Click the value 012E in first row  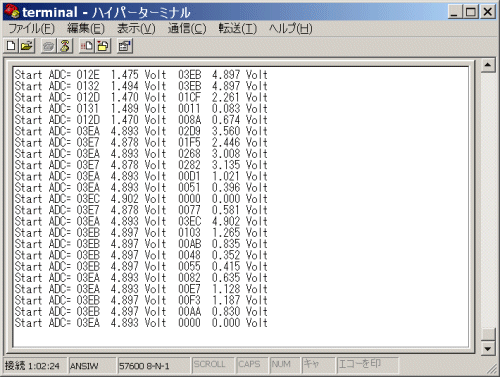coord(88,75)
